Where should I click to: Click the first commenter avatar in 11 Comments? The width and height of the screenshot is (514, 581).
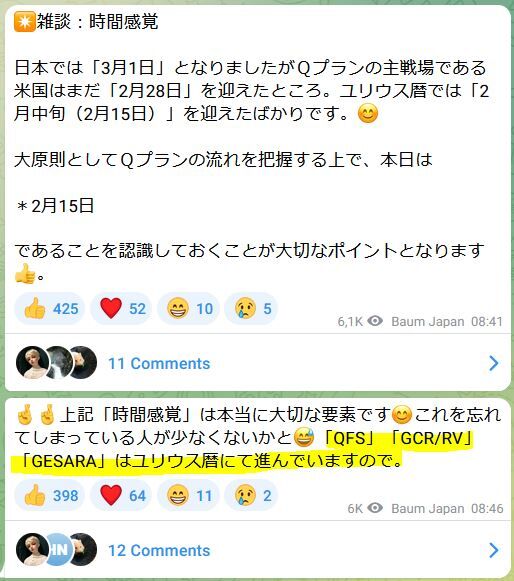point(33,362)
